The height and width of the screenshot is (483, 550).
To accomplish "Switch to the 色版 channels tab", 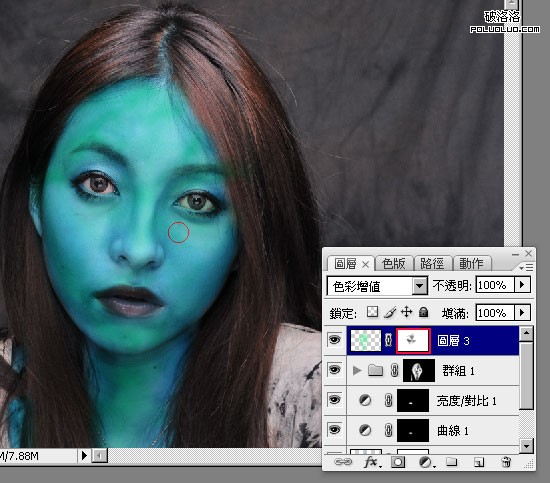I will point(394,263).
